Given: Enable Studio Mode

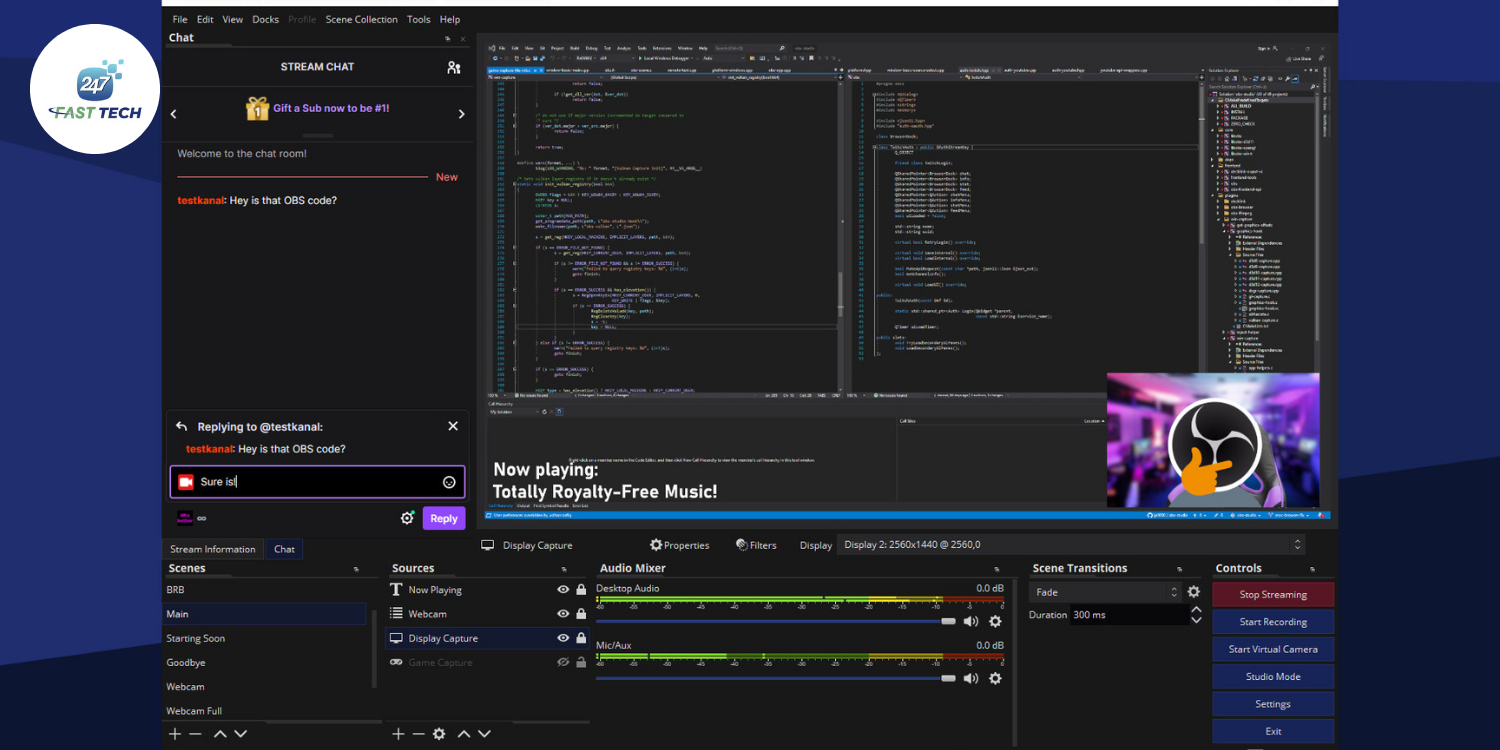Looking at the screenshot, I should (x=1273, y=676).
